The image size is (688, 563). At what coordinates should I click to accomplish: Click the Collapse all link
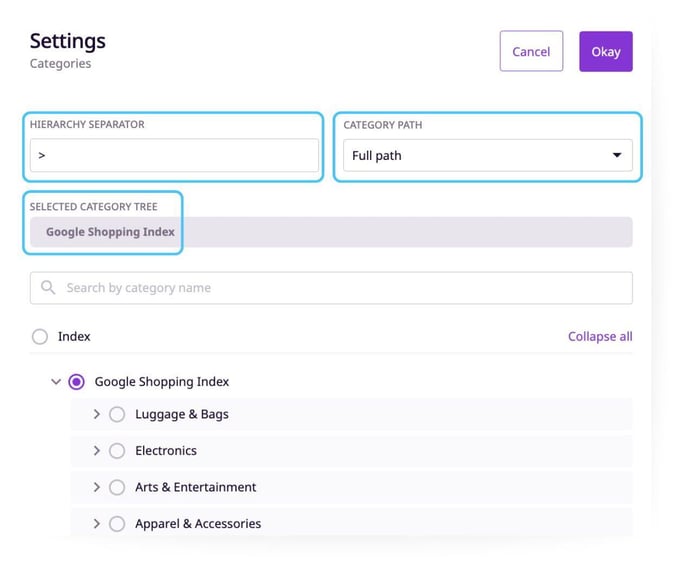(x=600, y=337)
